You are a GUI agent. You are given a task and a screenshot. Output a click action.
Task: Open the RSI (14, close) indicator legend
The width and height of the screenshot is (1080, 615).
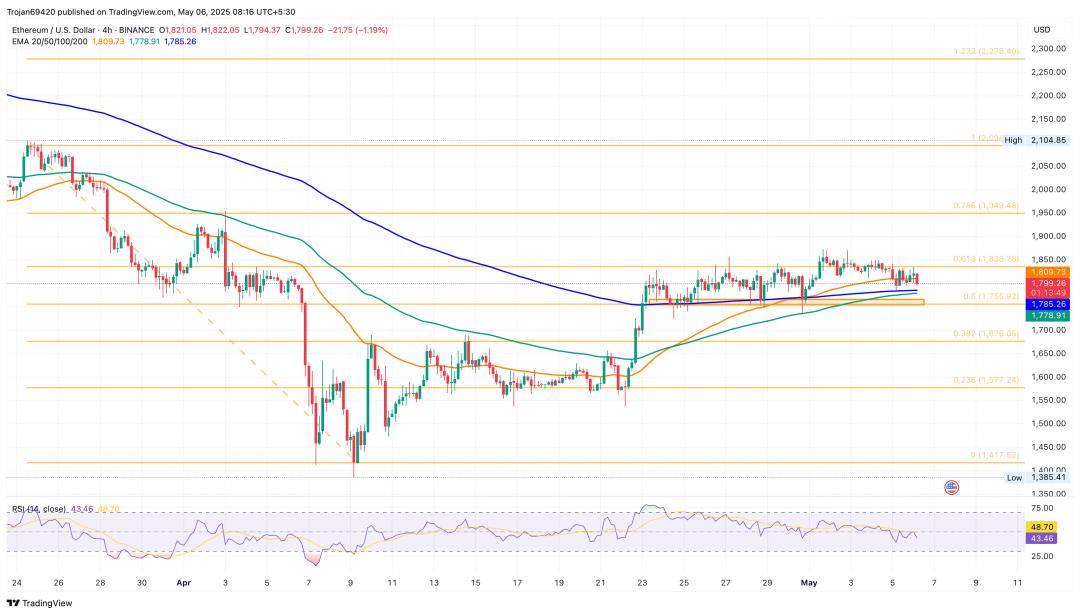pyautogui.click(x=39, y=509)
